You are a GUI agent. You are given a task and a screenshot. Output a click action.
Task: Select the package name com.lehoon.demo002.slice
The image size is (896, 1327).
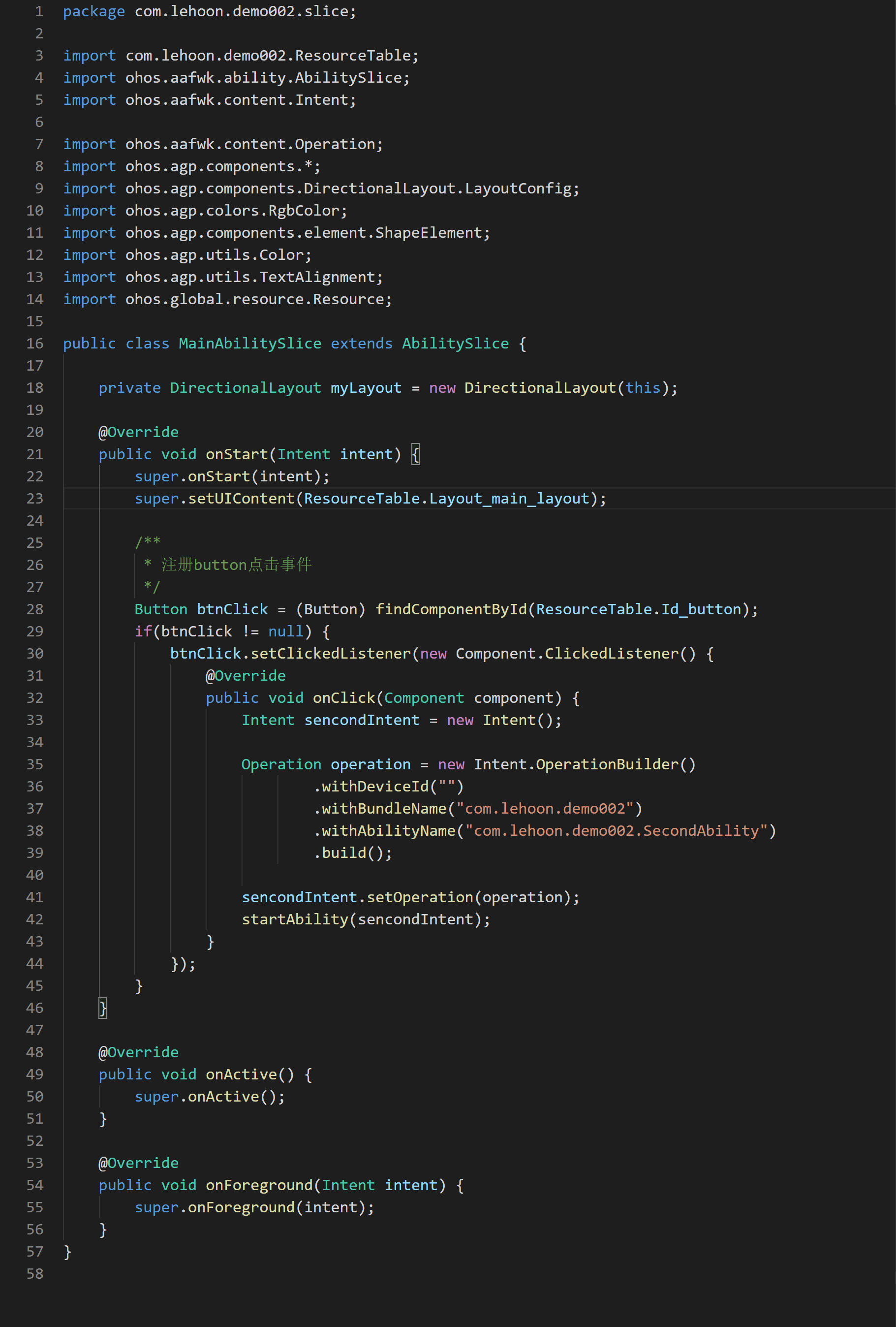[241, 11]
